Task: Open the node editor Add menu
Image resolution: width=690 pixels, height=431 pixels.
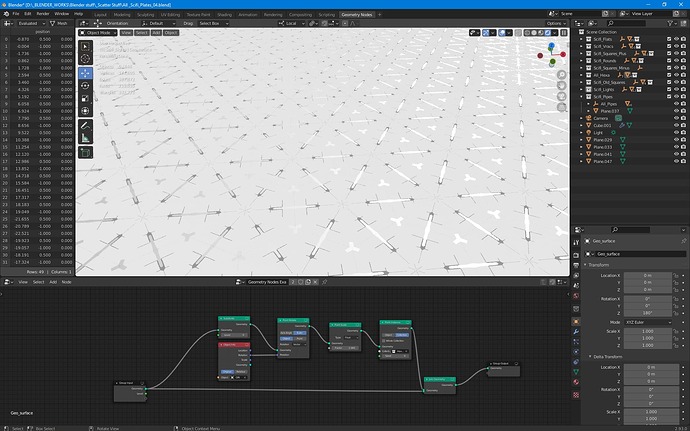Action: (x=53, y=282)
